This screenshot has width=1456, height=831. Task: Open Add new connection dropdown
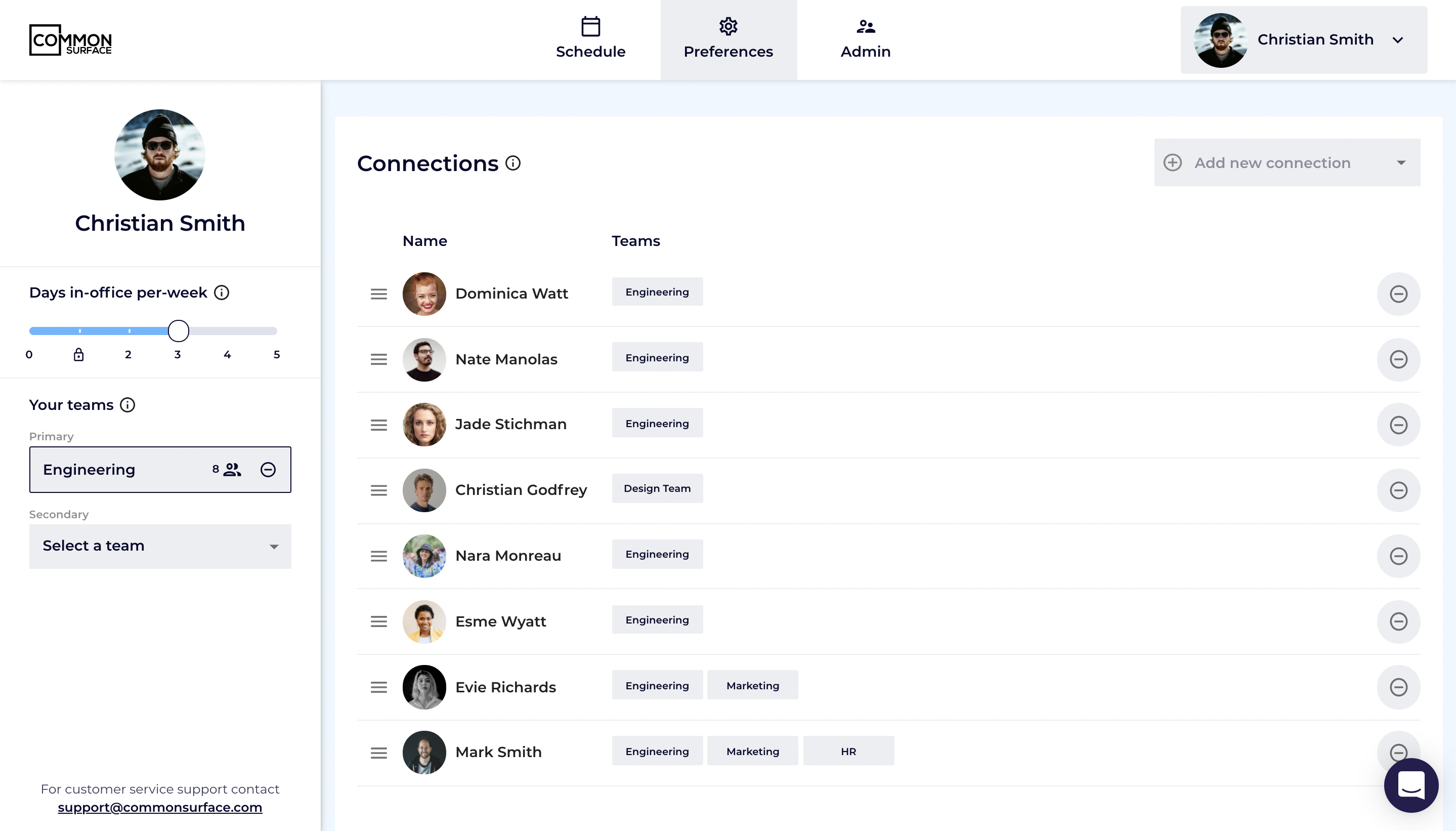tap(1287, 162)
